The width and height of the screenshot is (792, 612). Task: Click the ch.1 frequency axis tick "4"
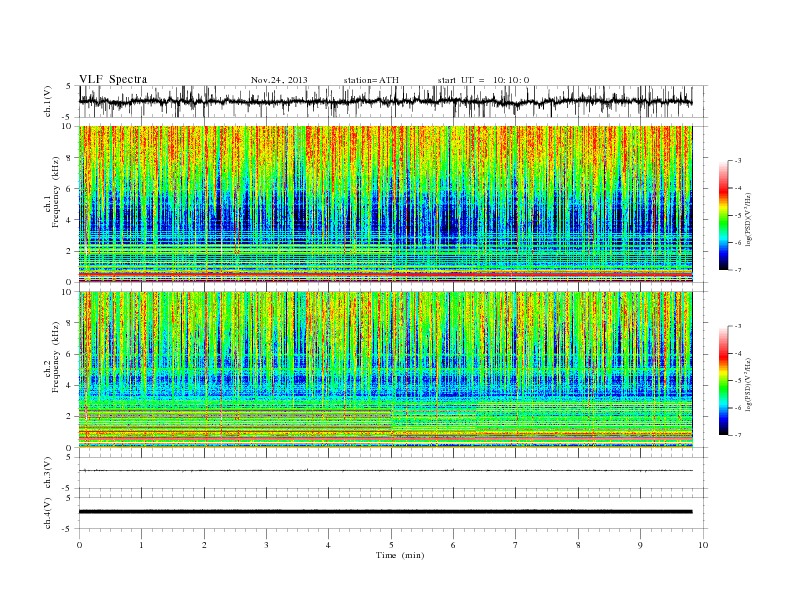coord(70,220)
